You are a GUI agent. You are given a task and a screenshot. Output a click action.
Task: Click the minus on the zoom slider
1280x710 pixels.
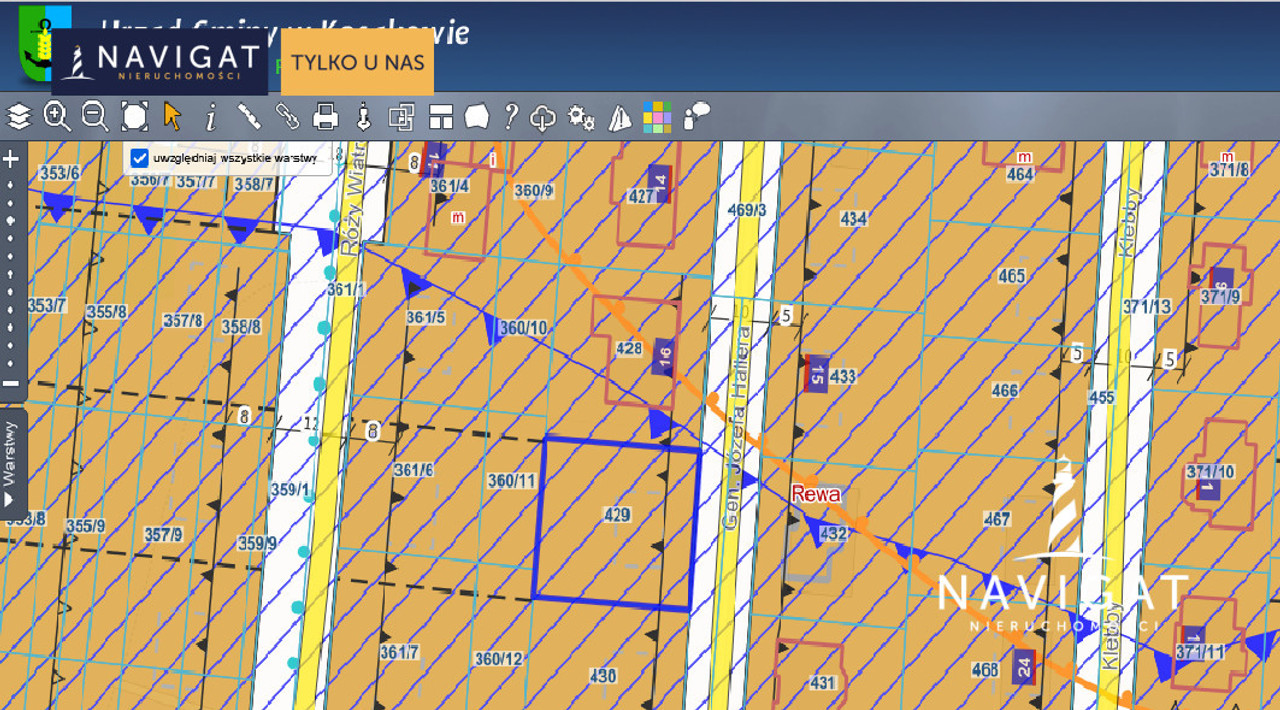11,385
